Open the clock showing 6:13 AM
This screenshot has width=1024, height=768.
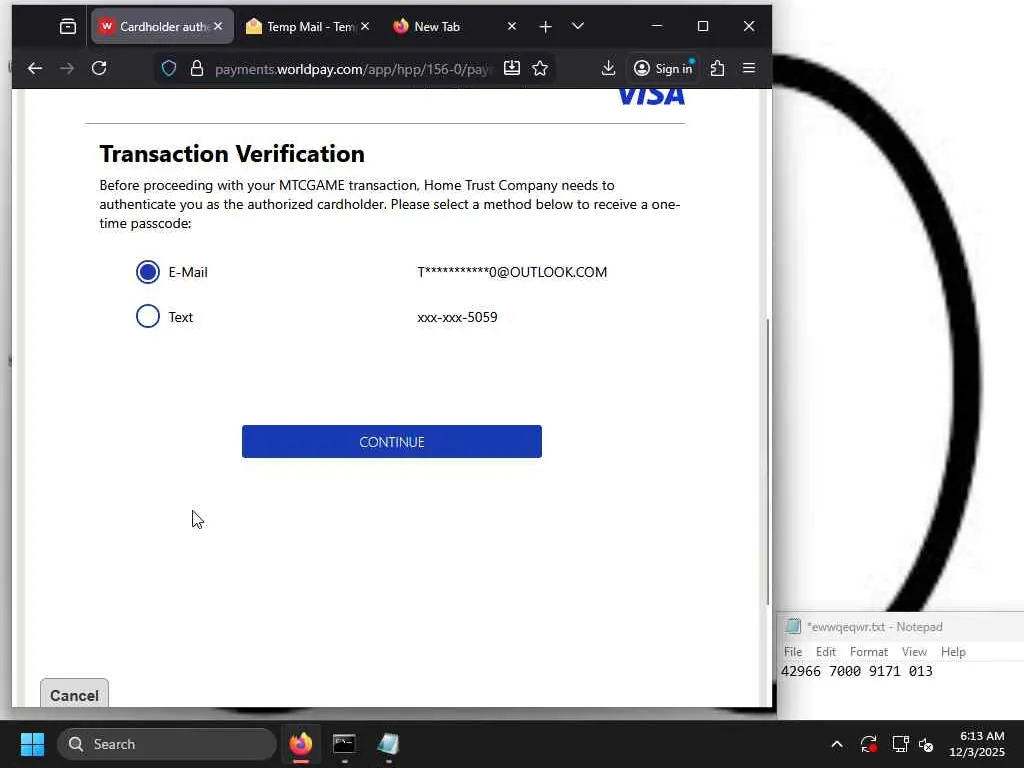(x=977, y=744)
